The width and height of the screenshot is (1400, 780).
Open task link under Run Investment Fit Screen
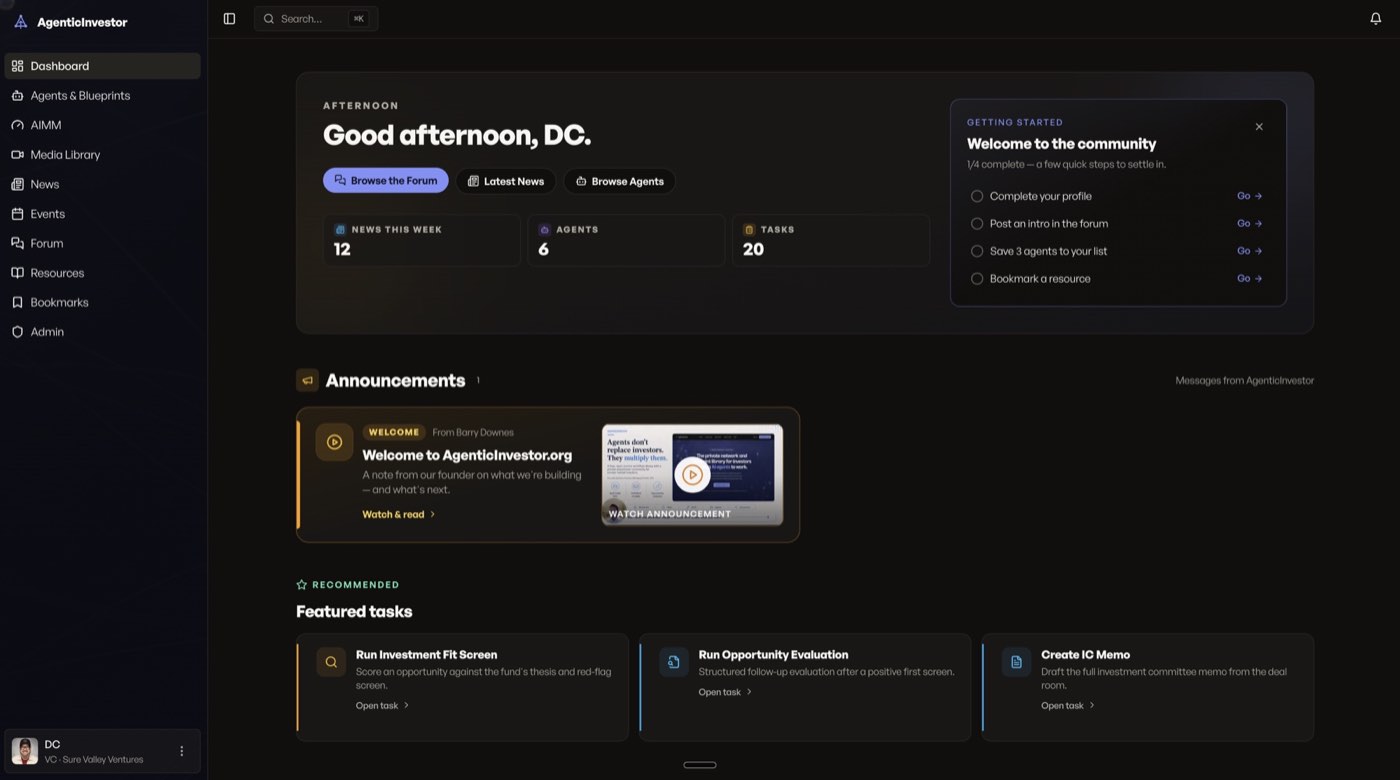coord(383,706)
